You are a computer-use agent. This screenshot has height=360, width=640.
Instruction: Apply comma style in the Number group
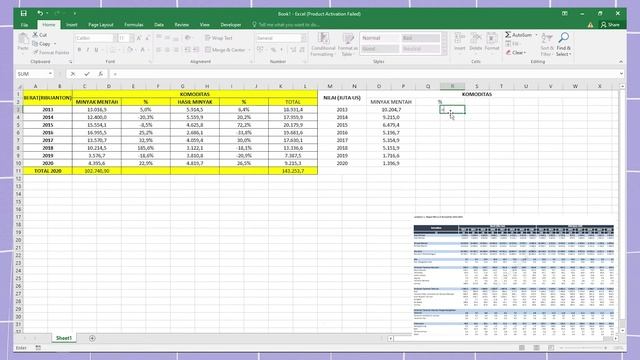tap(282, 50)
